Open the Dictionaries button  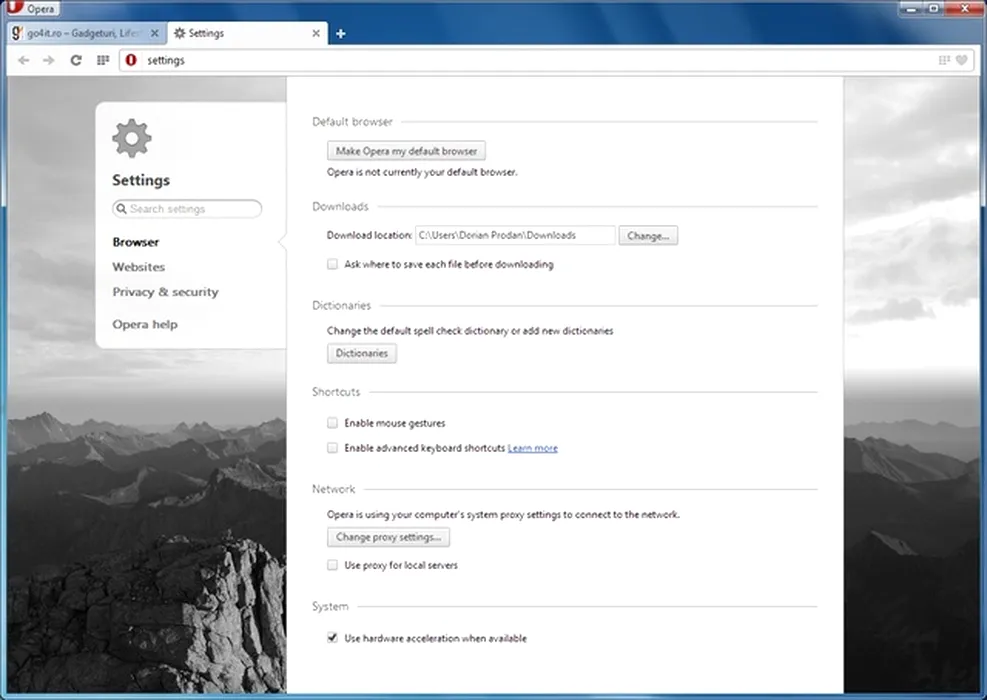click(x=361, y=353)
